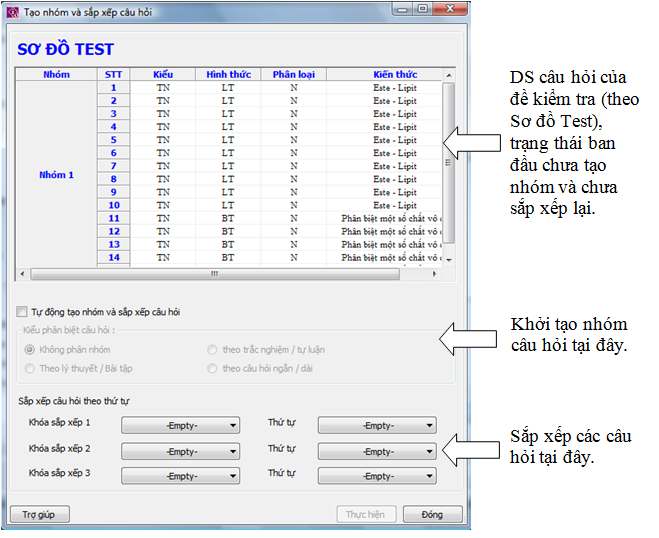Click the Hình thức column header

coord(228,75)
